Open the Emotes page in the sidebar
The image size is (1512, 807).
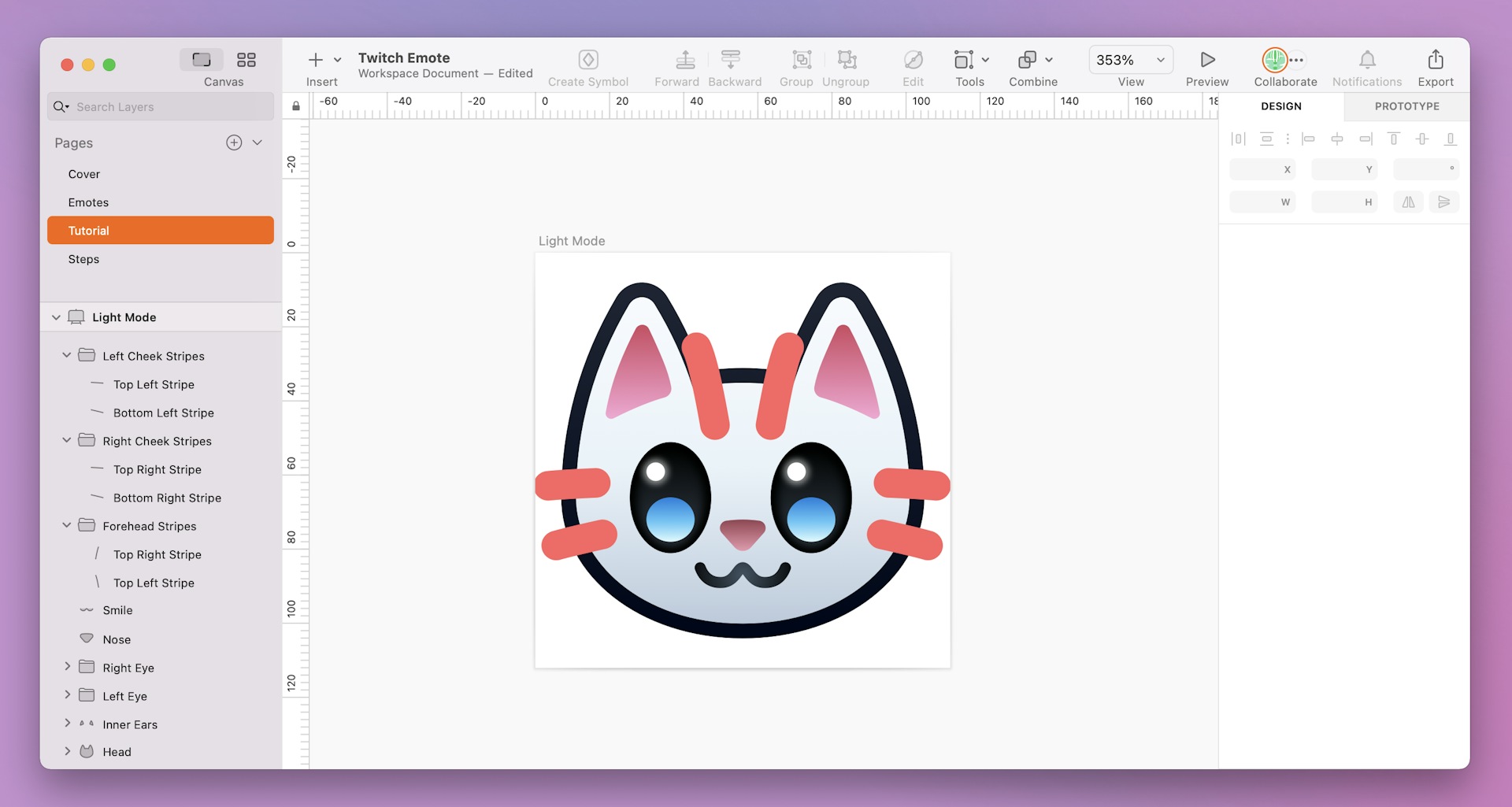pyautogui.click(x=88, y=202)
